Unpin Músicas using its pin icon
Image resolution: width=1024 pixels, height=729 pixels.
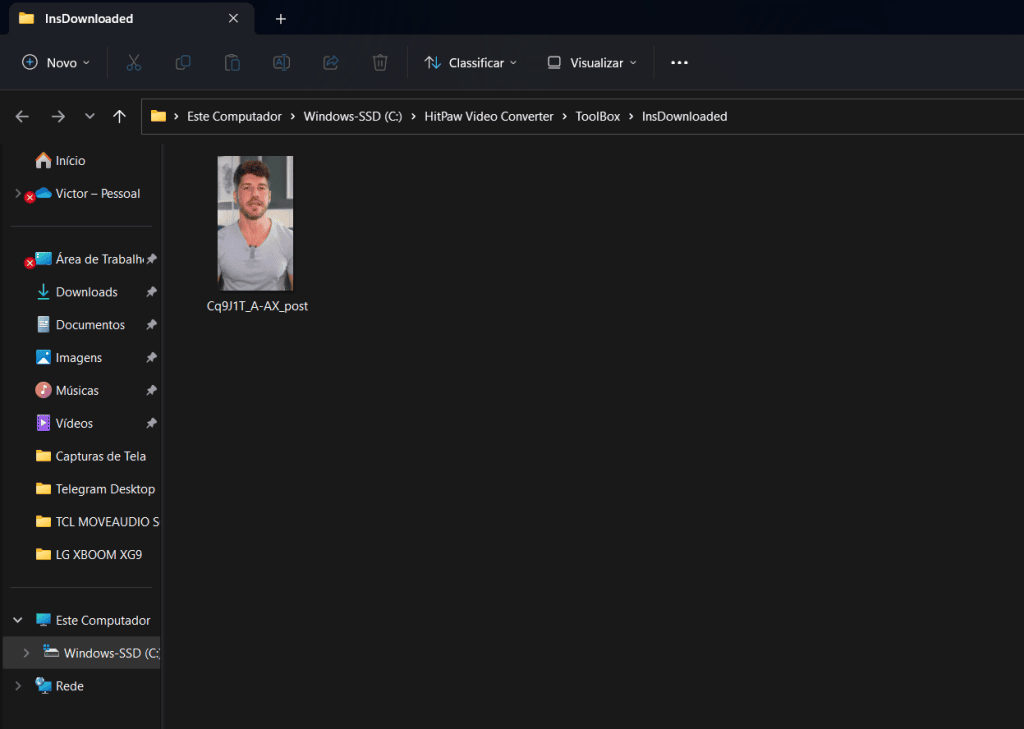click(152, 390)
